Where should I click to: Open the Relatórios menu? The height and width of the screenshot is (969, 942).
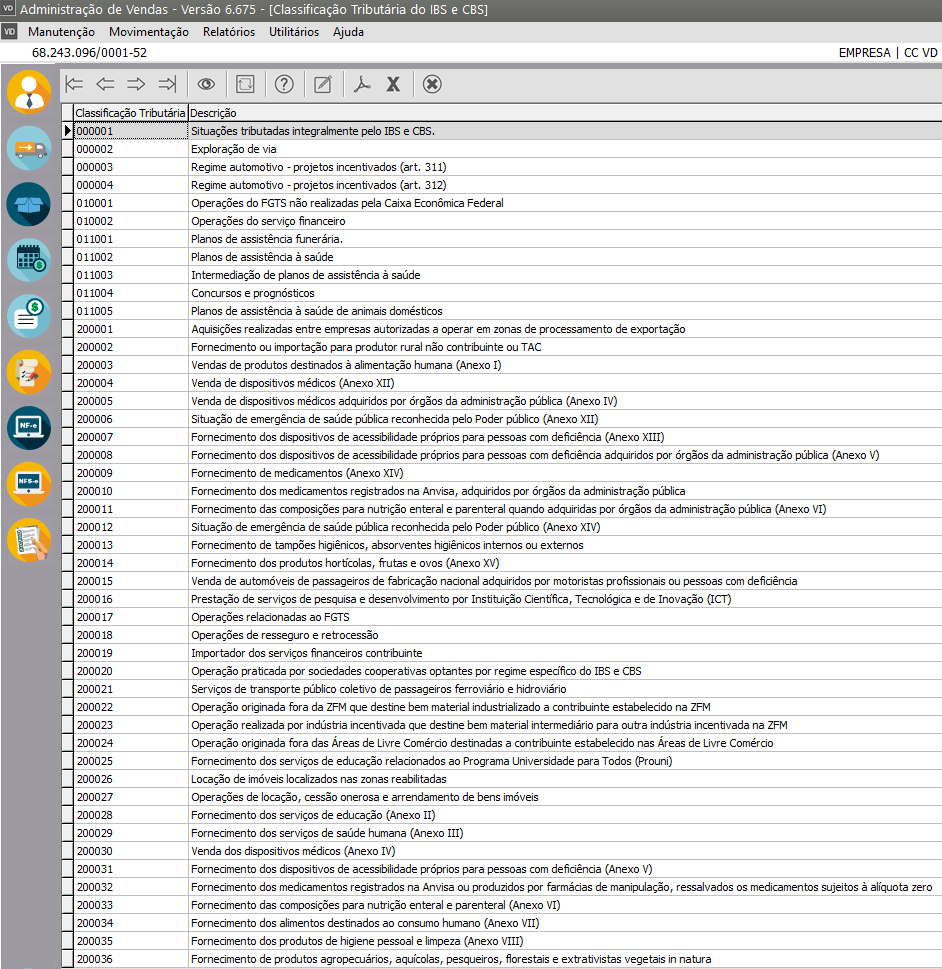228,32
